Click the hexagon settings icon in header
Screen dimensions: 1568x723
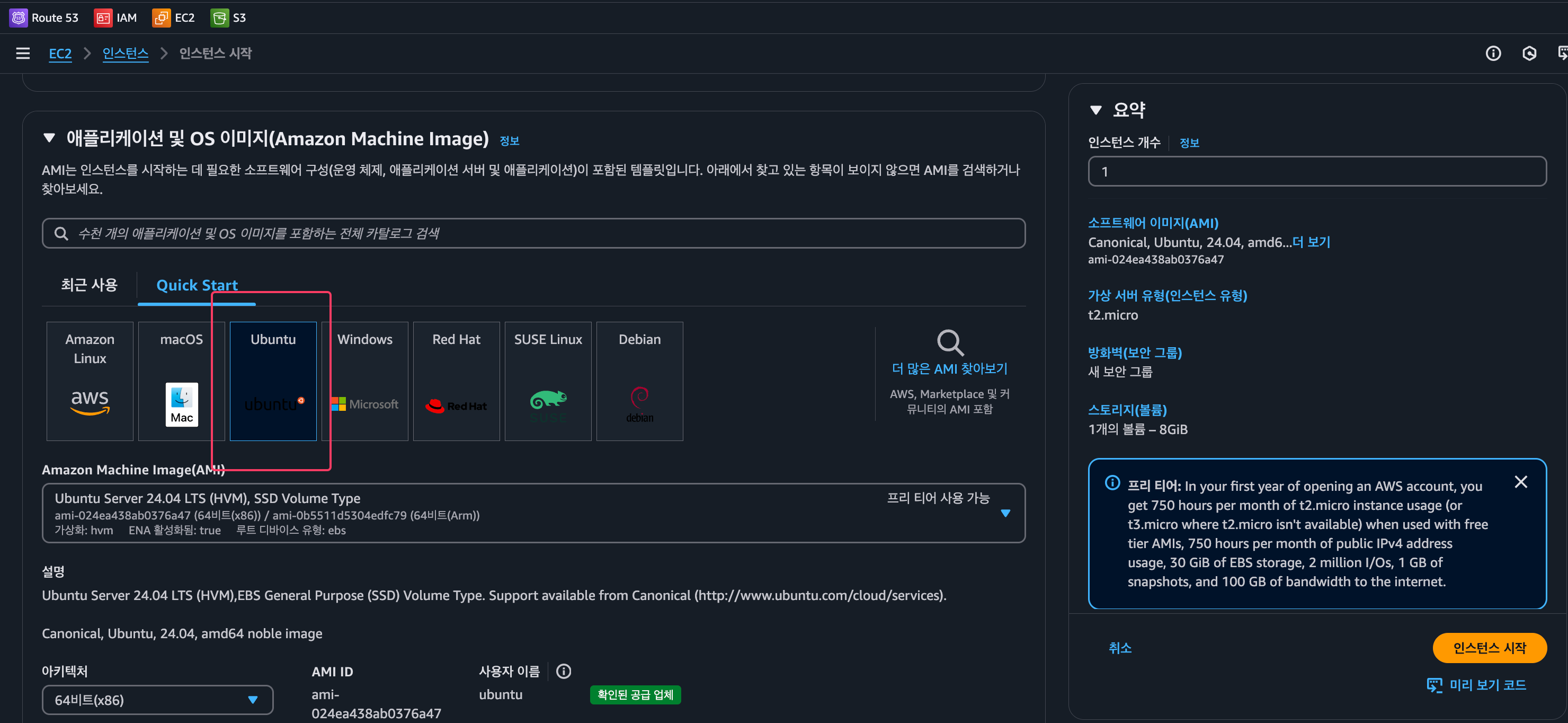[1529, 54]
